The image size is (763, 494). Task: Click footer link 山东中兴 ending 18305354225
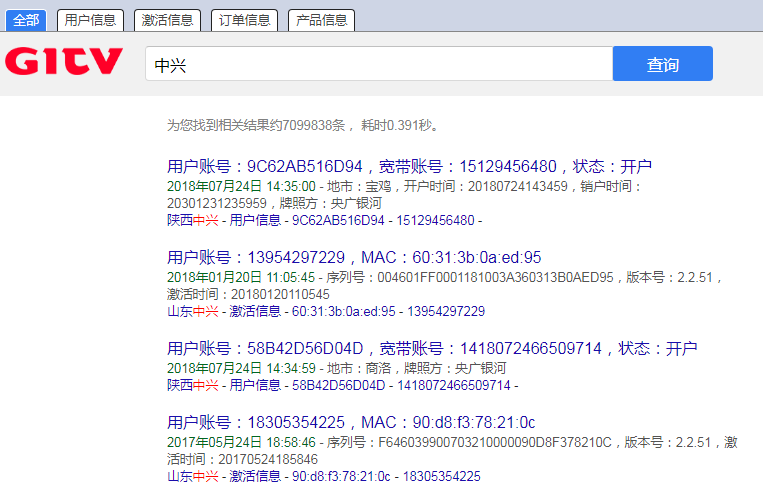(324, 476)
